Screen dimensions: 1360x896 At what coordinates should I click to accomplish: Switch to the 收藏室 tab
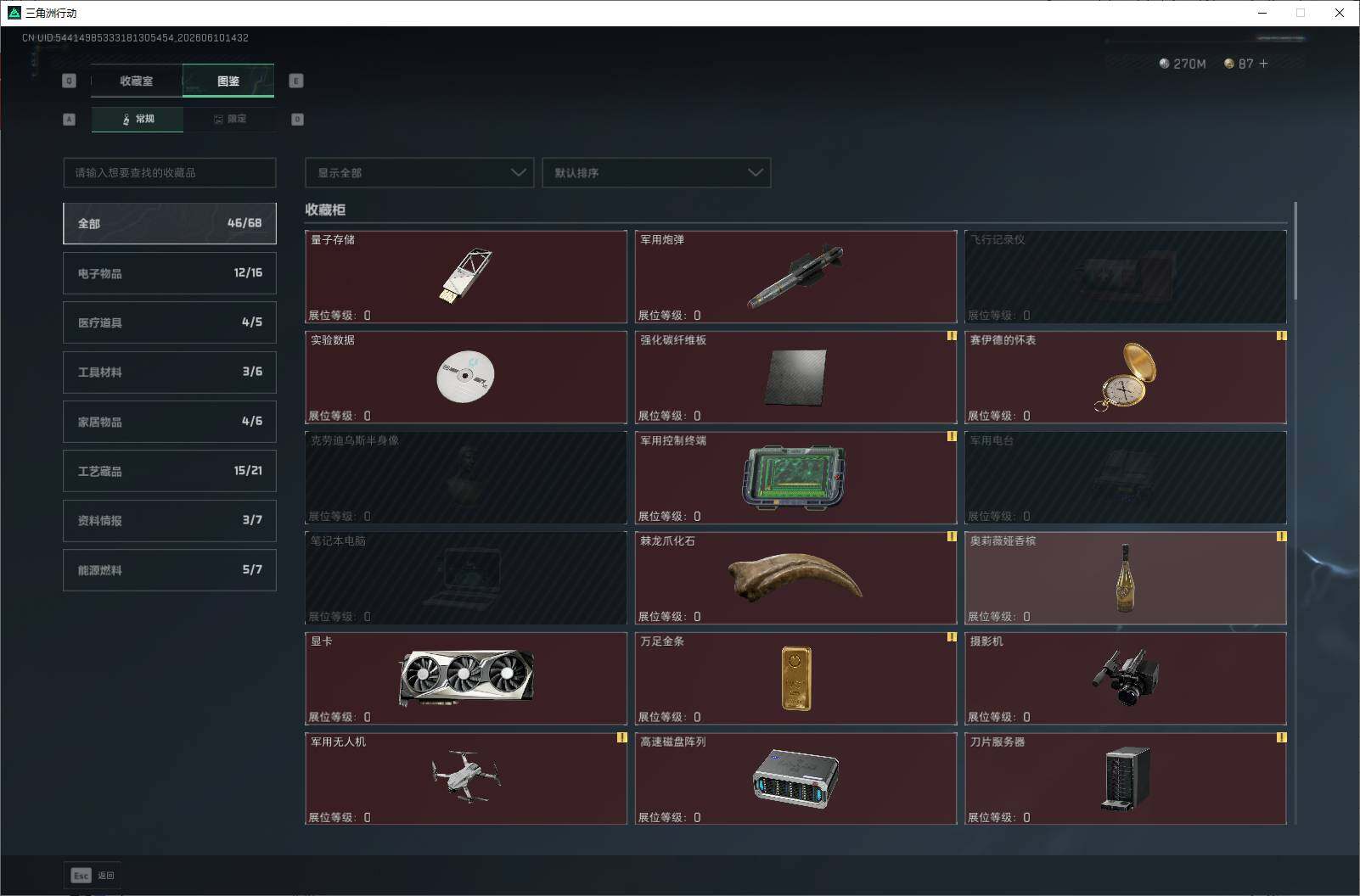tap(137, 81)
